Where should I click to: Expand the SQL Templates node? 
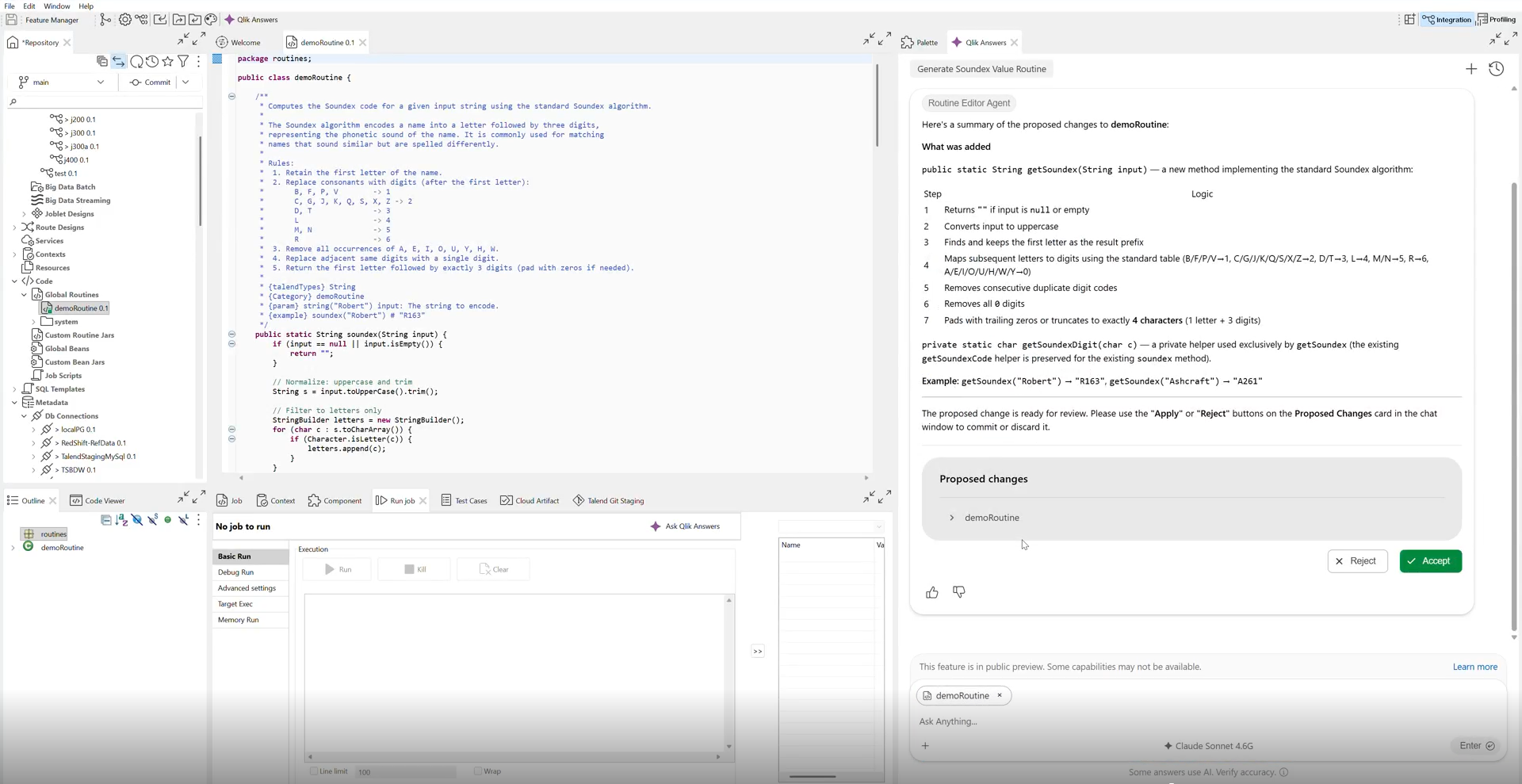[x=14, y=389]
